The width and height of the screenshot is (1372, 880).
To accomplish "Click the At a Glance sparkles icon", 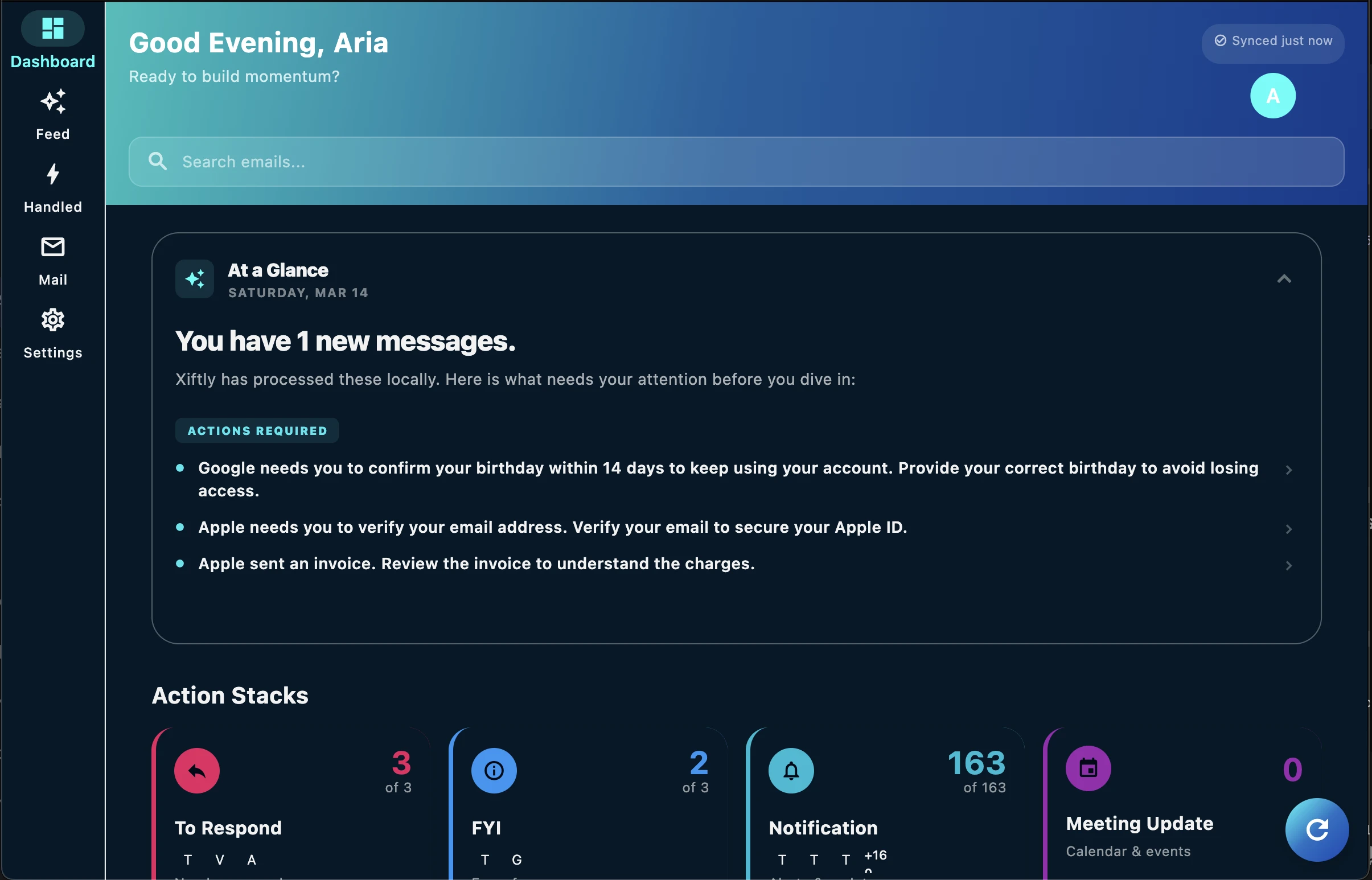I will 194,278.
